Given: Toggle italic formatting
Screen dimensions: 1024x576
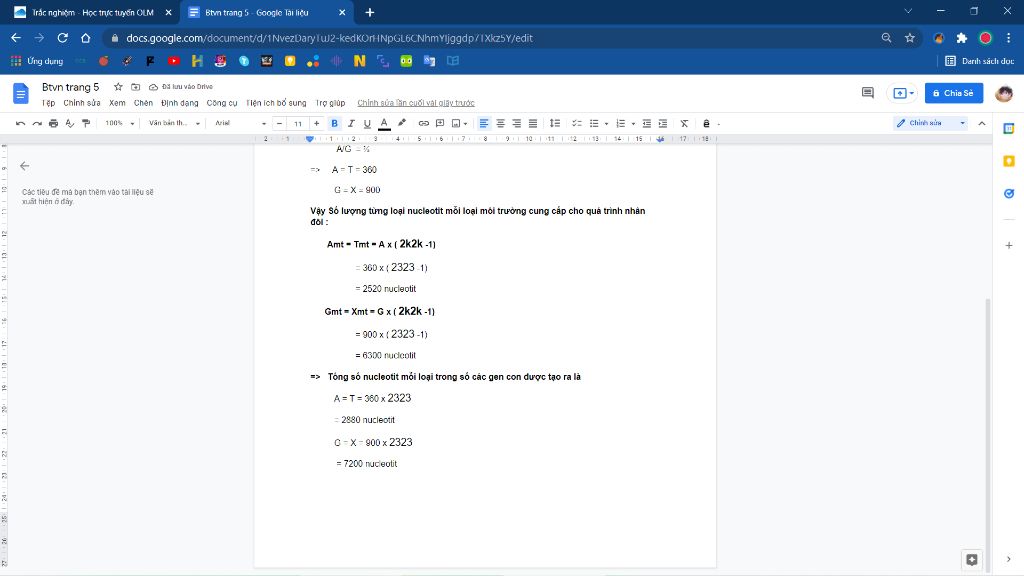Looking at the screenshot, I should pos(351,123).
